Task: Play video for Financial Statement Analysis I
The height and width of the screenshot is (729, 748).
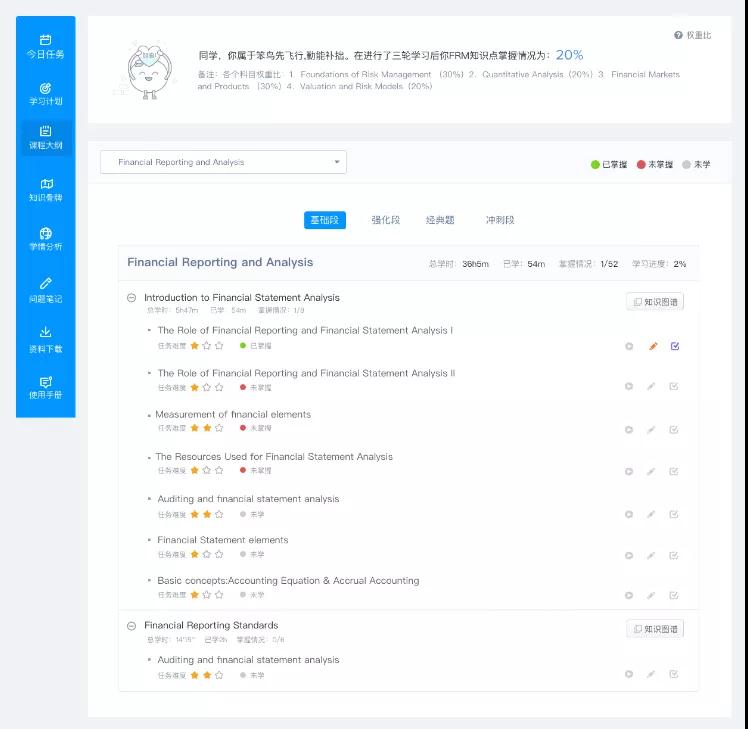Action: point(629,346)
